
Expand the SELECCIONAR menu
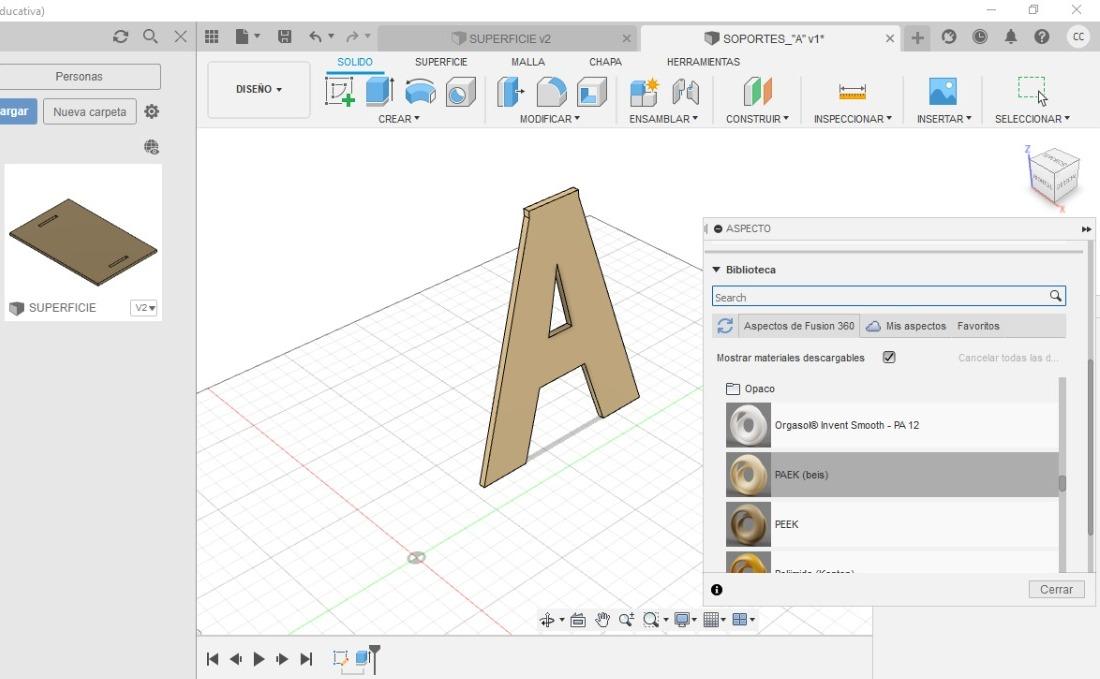point(1032,119)
